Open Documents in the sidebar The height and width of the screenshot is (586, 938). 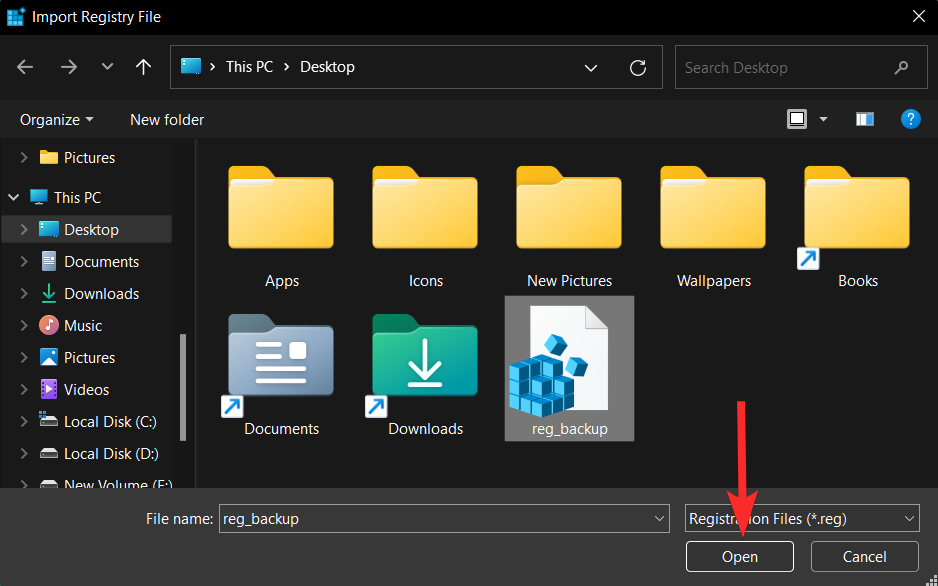pyautogui.click(x=101, y=261)
